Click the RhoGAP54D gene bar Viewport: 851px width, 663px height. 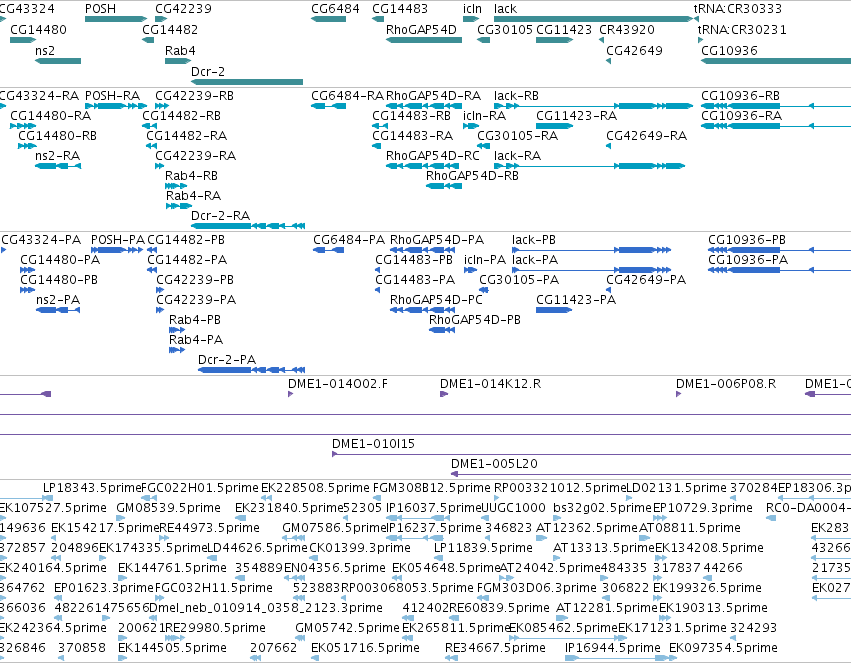coord(424,40)
